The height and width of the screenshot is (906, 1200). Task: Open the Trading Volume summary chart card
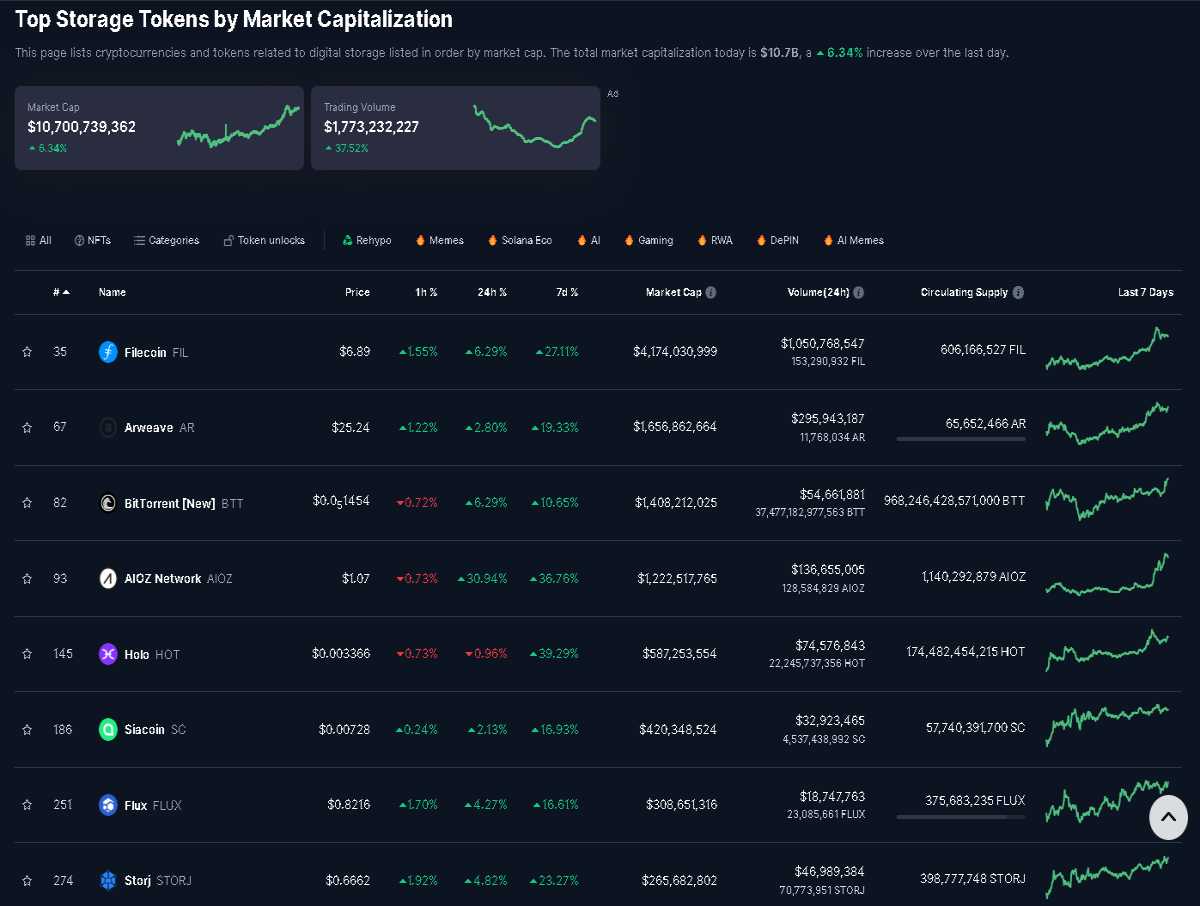click(456, 128)
